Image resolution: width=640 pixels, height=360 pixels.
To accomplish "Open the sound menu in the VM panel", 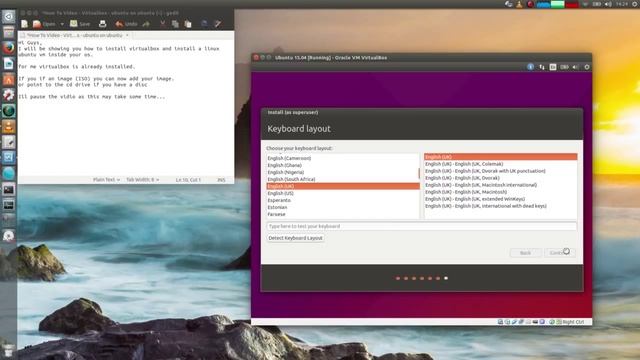I will click(576, 67).
